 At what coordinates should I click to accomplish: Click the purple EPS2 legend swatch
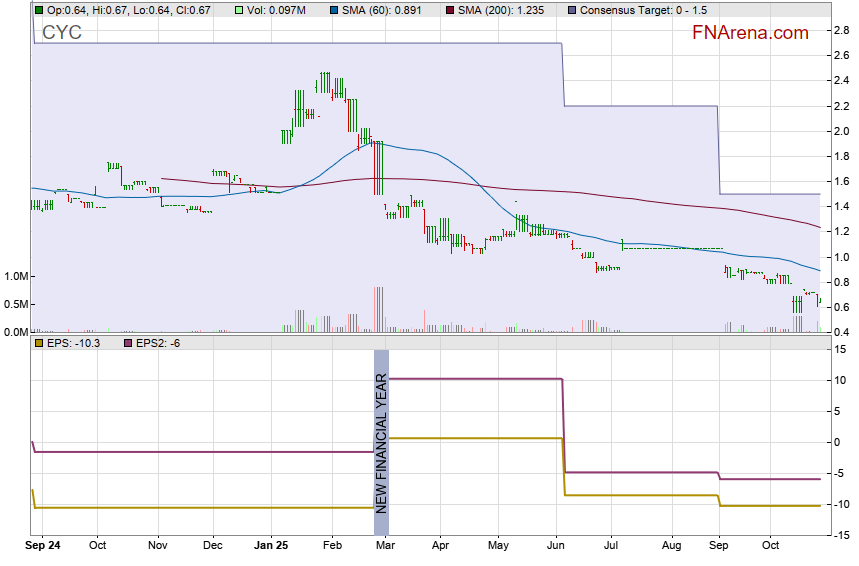[x=127, y=343]
